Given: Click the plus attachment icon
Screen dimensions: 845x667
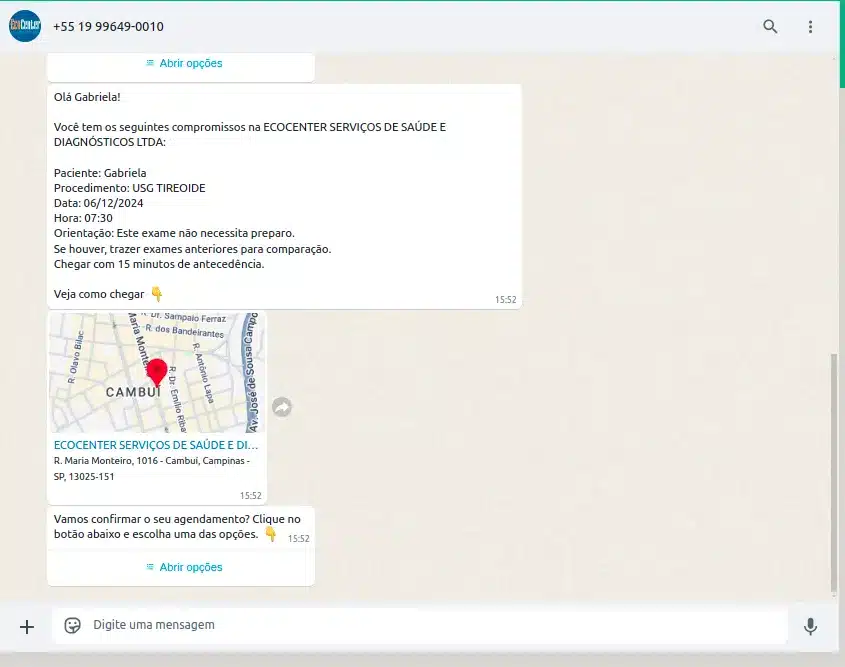Looking at the screenshot, I should coord(27,626).
